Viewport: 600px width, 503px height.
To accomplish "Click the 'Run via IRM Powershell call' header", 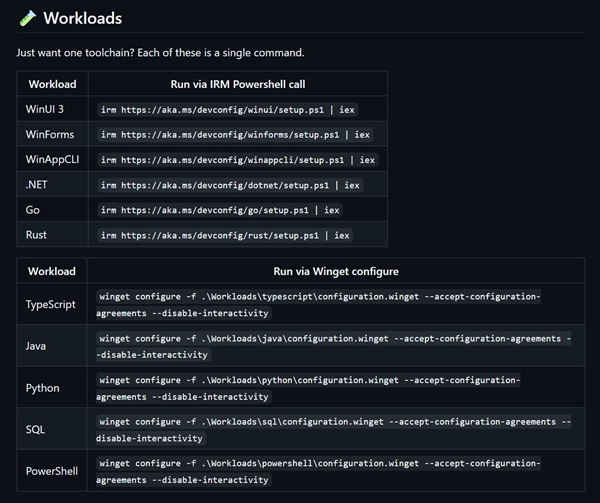I will 238,84.
